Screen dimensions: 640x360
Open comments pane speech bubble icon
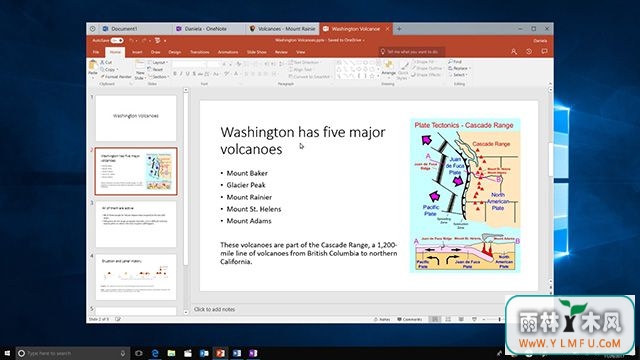pyautogui.click(x=544, y=52)
